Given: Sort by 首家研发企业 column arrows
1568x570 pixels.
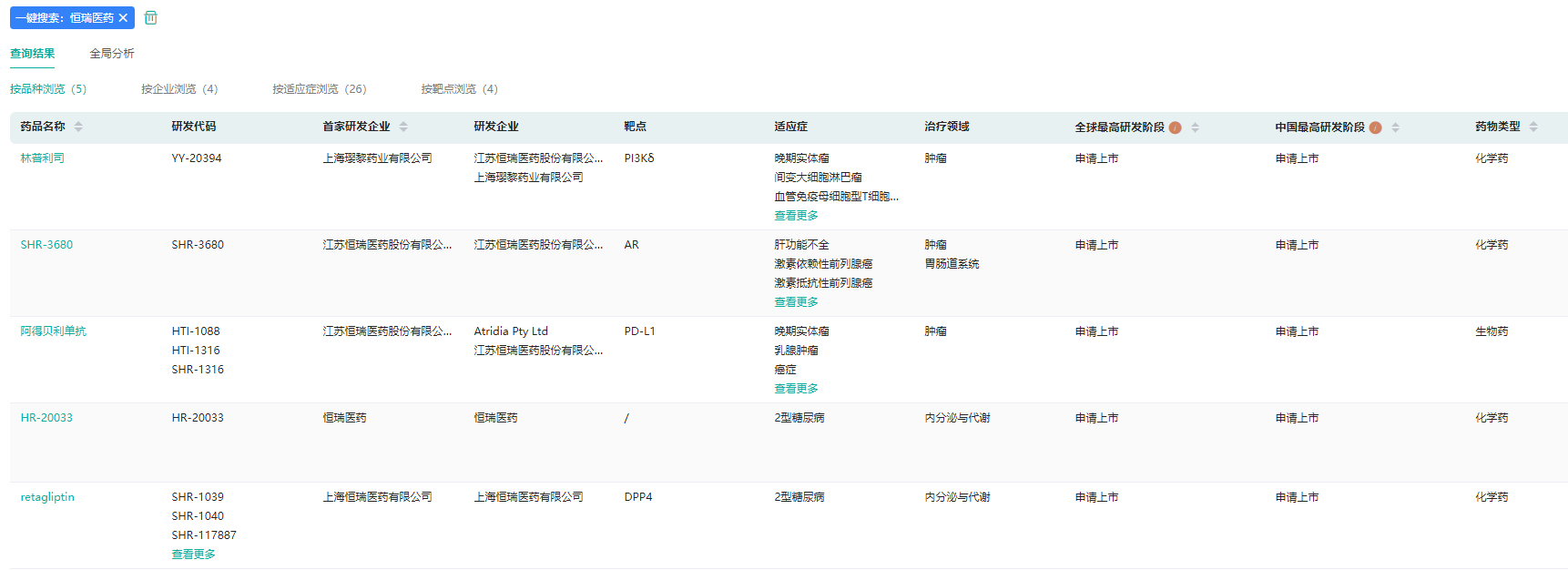Looking at the screenshot, I should click(x=403, y=127).
